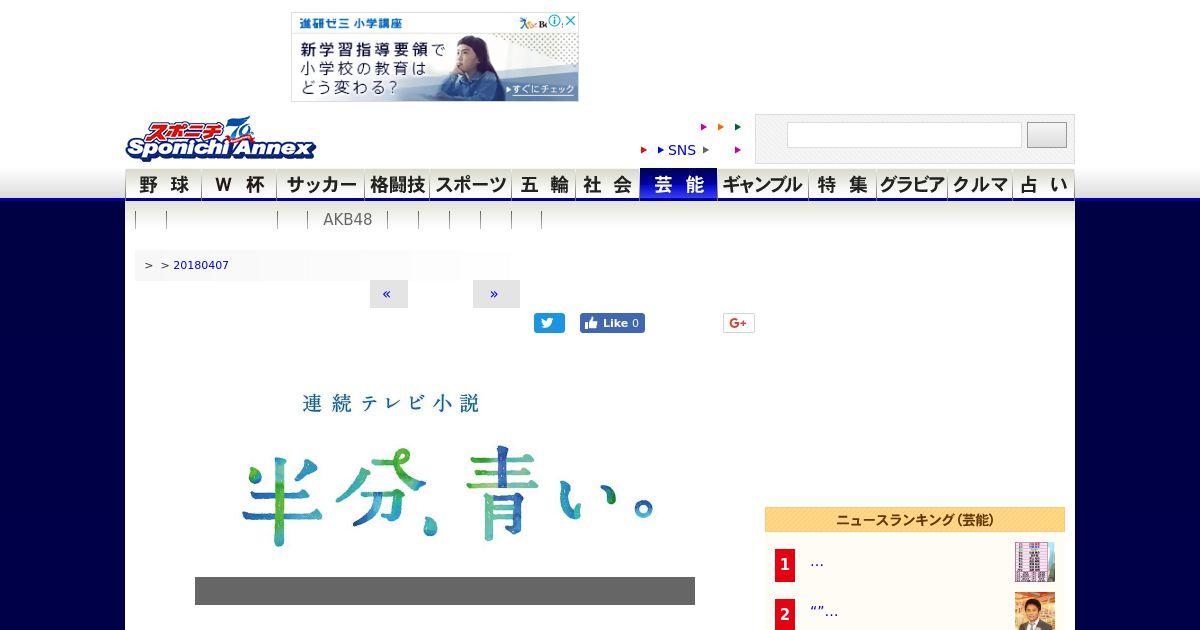Open thumbnail of ranking item 2

tap(1034, 611)
